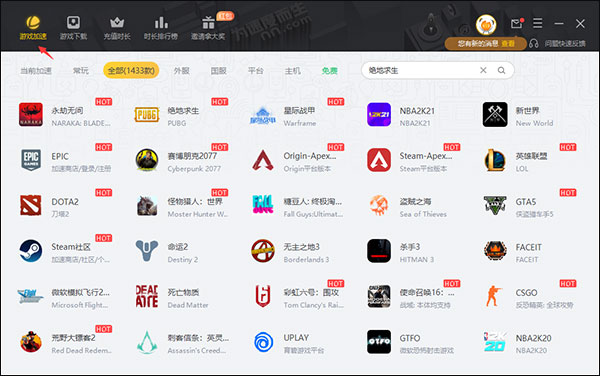Select the 英雄联盟 LOL game icon
Viewport: 600px width, 376px height.
(x=495, y=160)
